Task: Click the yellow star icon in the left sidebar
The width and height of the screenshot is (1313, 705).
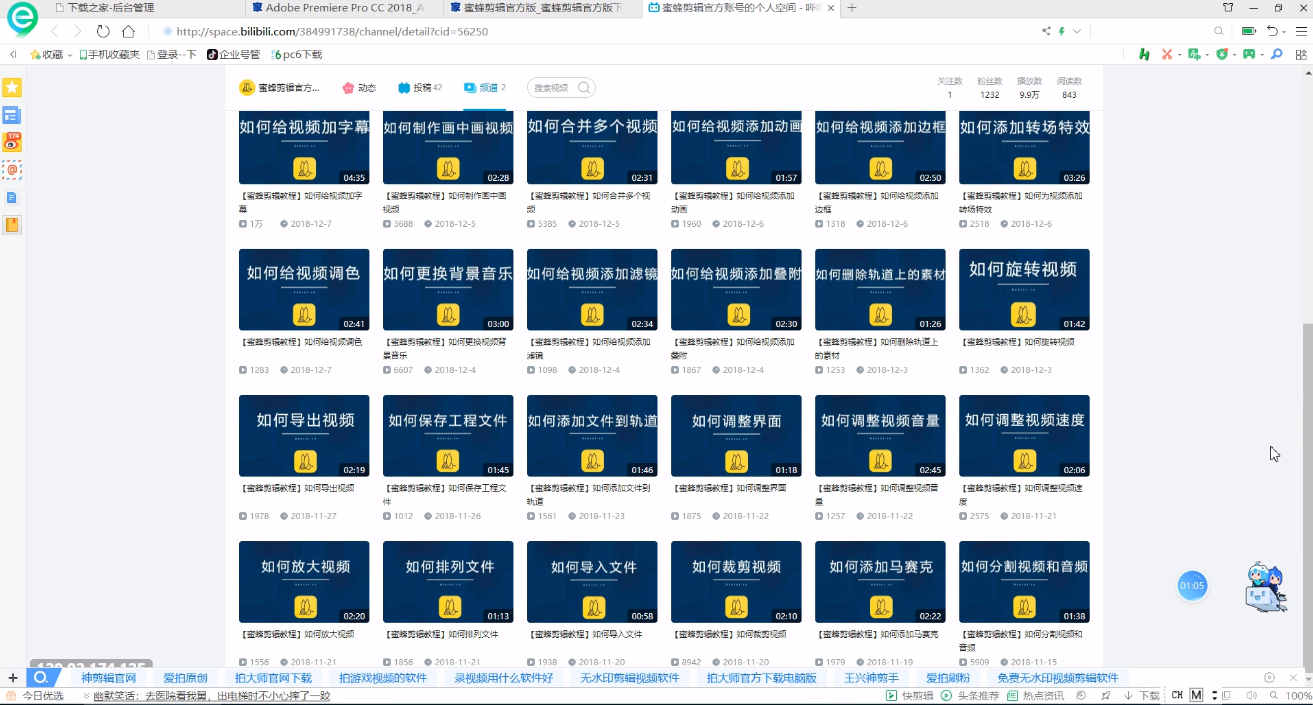Action: 11,88
